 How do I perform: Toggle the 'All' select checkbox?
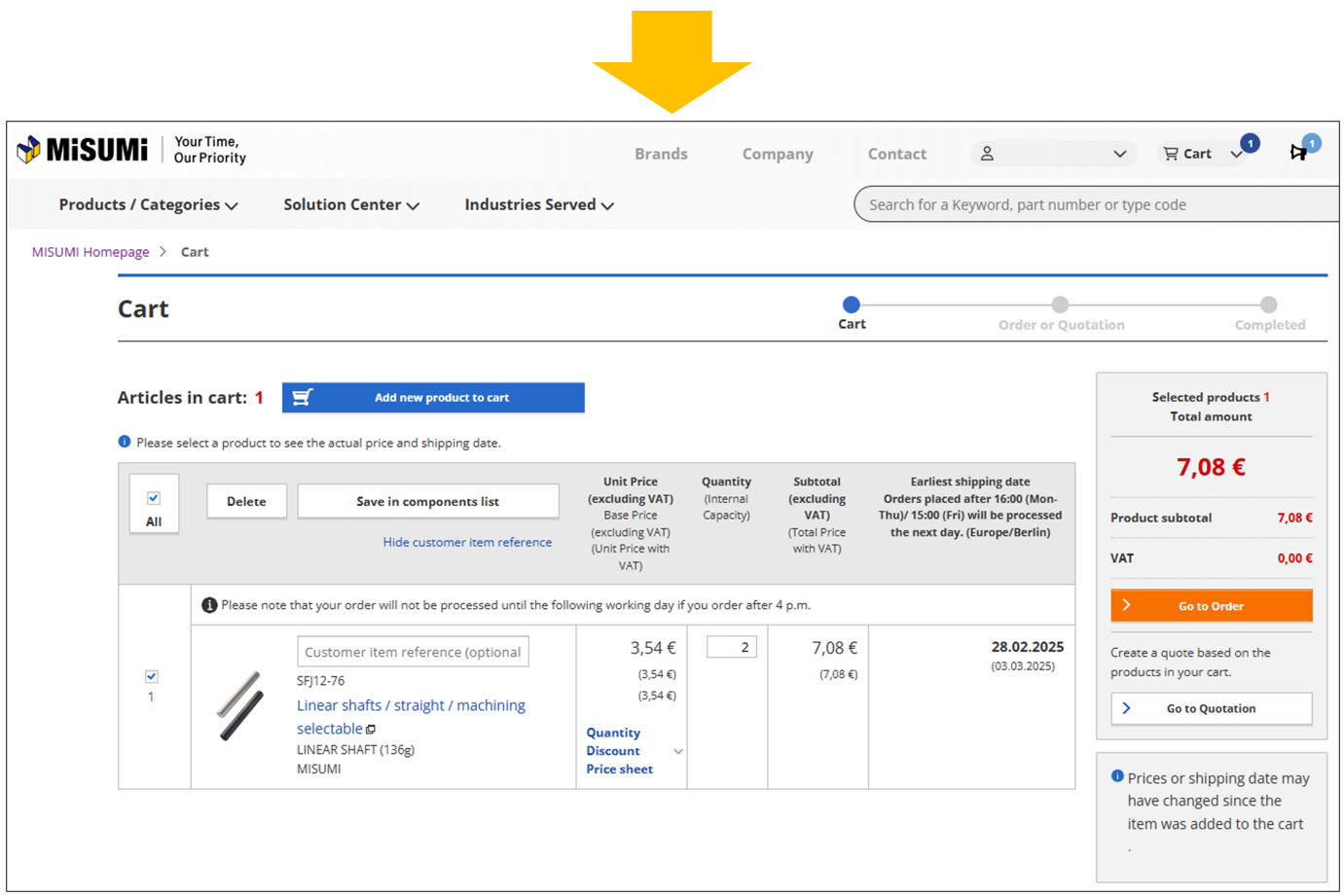pos(154,498)
